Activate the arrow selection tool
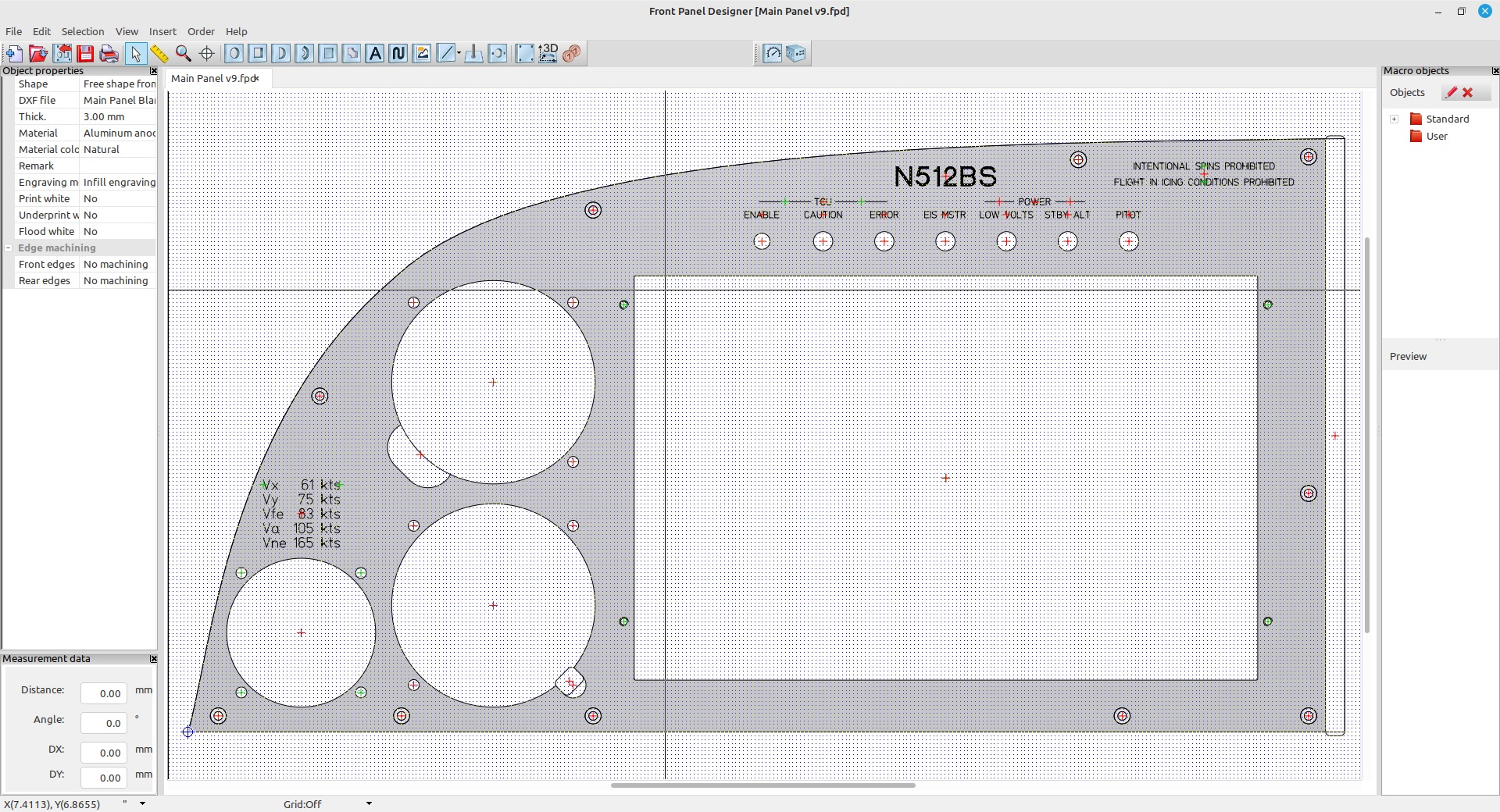Image resolution: width=1500 pixels, height=812 pixels. pyautogui.click(x=135, y=53)
